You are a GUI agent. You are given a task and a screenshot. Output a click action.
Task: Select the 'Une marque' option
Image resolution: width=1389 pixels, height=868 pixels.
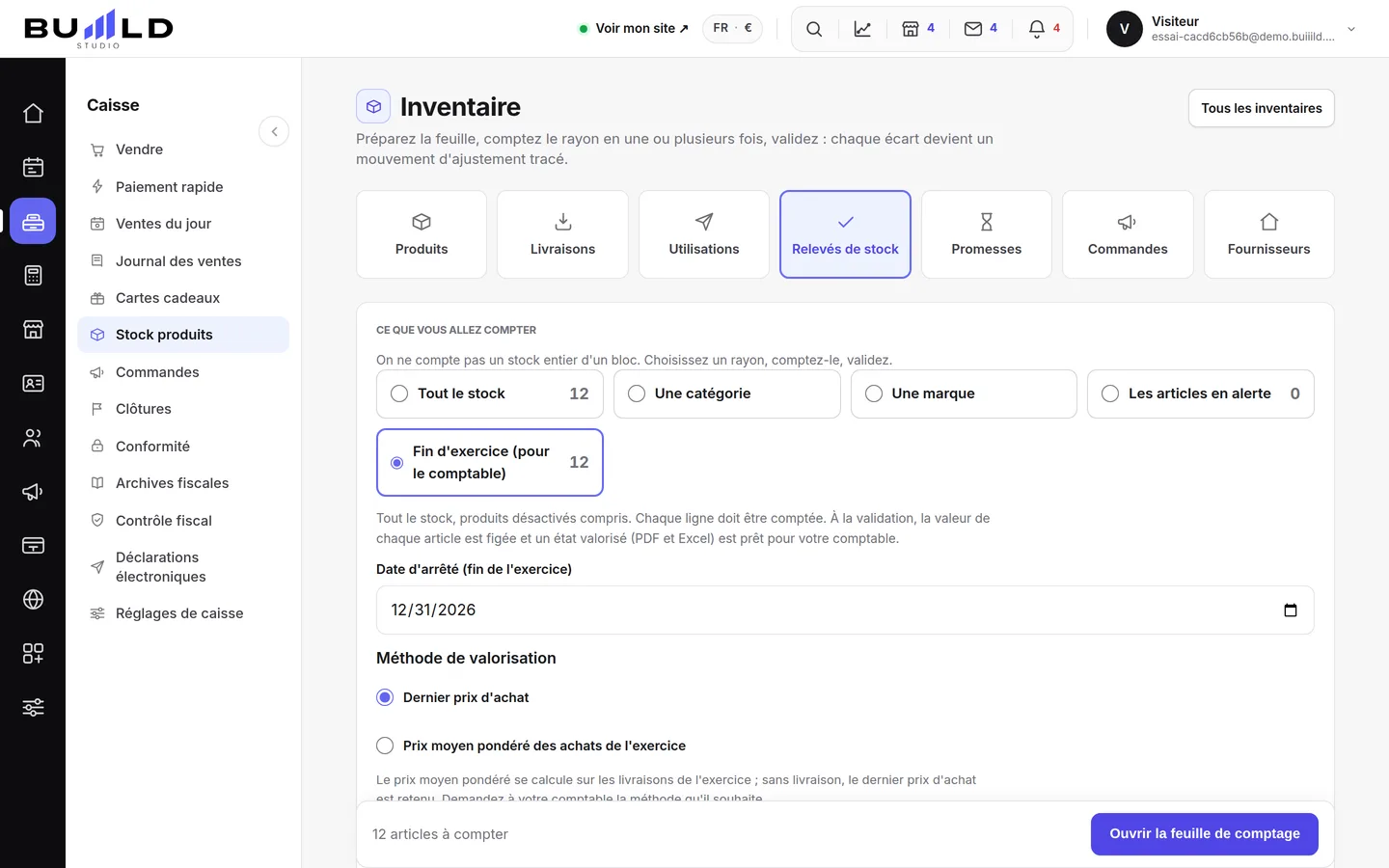click(x=964, y=393)
